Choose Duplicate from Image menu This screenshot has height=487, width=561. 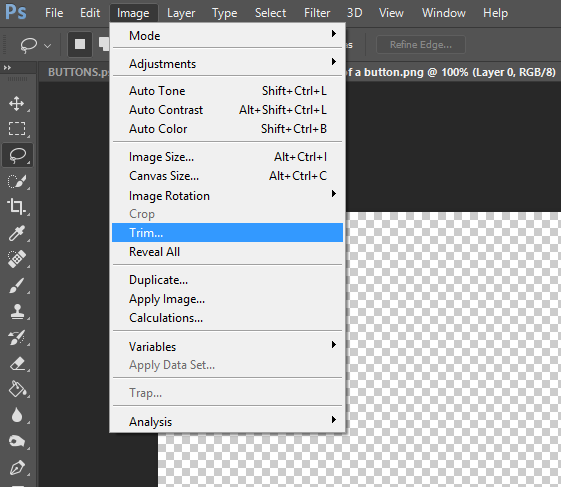coord(228,279)
